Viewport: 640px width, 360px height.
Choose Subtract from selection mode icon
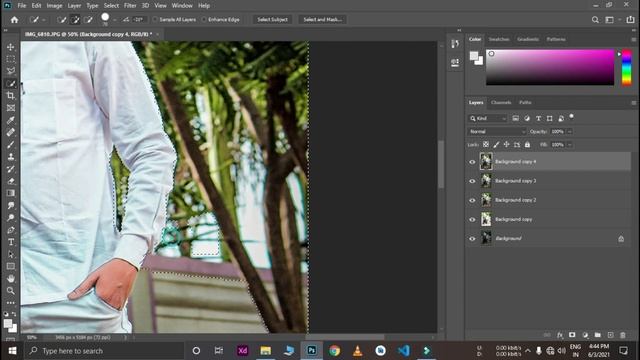click(88, 20)
